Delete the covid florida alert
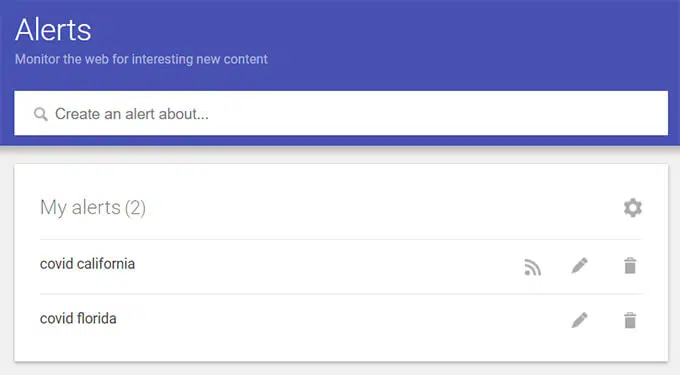 pos(630,320)
